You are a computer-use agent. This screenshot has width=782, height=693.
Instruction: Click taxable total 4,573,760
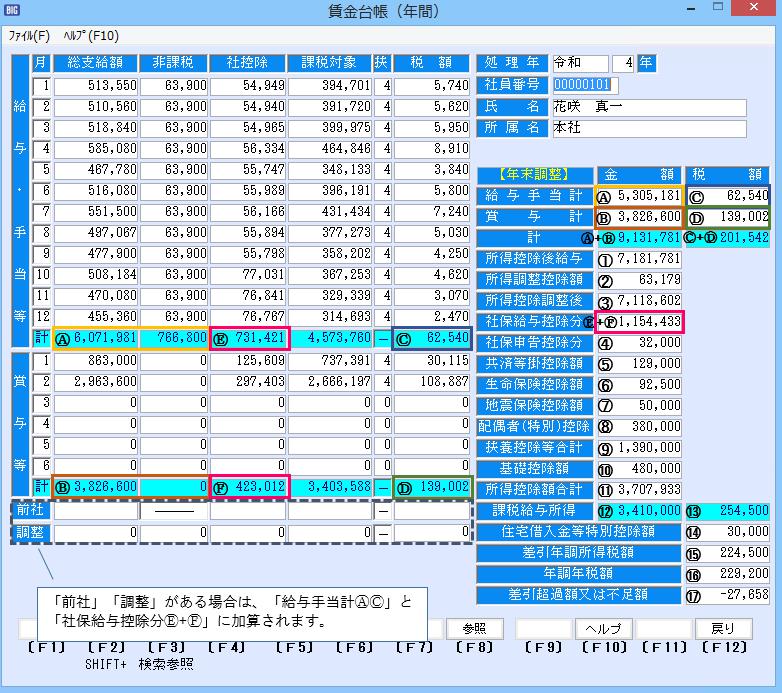point(331,338)
